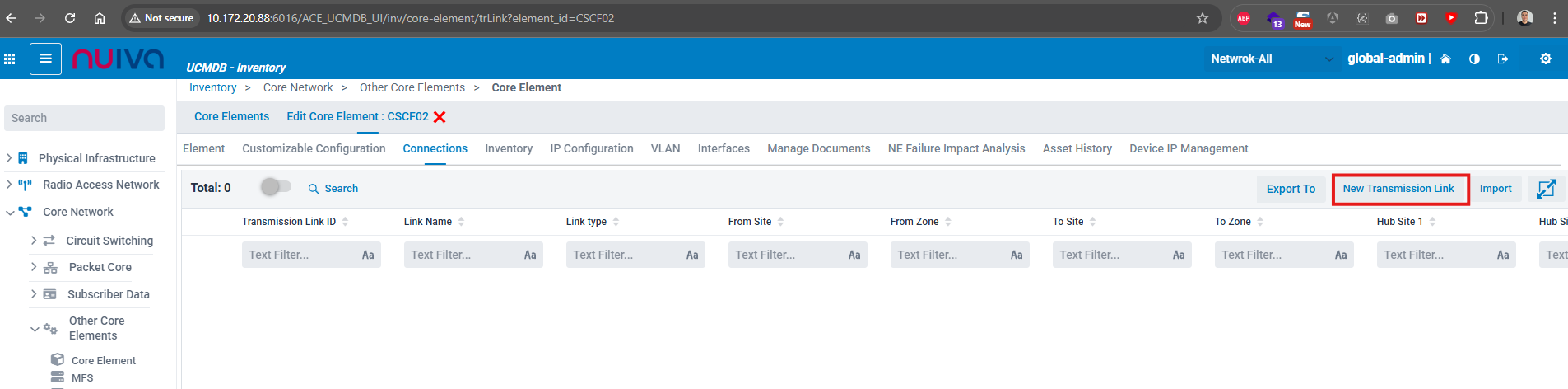Viewport: 1568px width, 389px height.
Task: Sort by Transmission Link ID column
Action: [289, 222]
